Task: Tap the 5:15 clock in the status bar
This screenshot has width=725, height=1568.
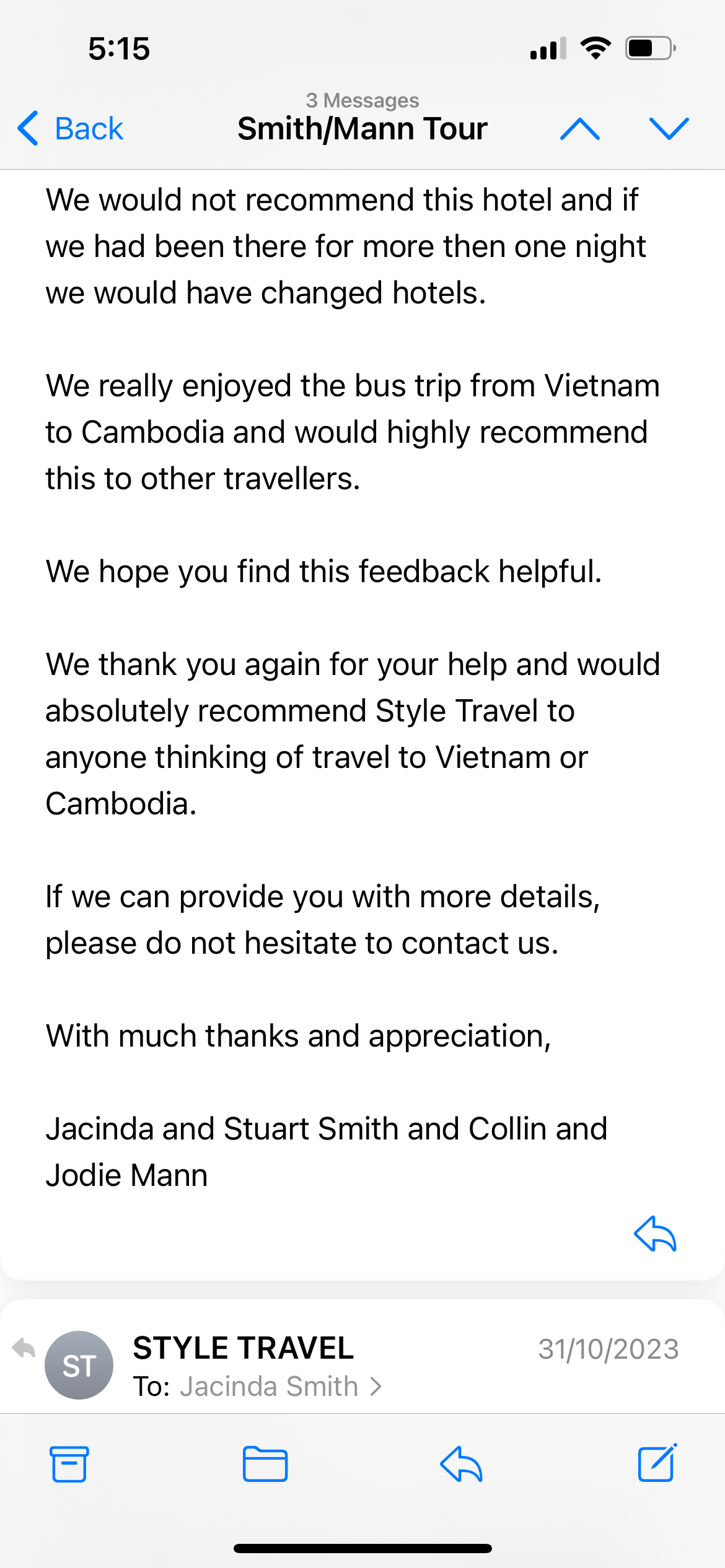Action: [119, 48]
